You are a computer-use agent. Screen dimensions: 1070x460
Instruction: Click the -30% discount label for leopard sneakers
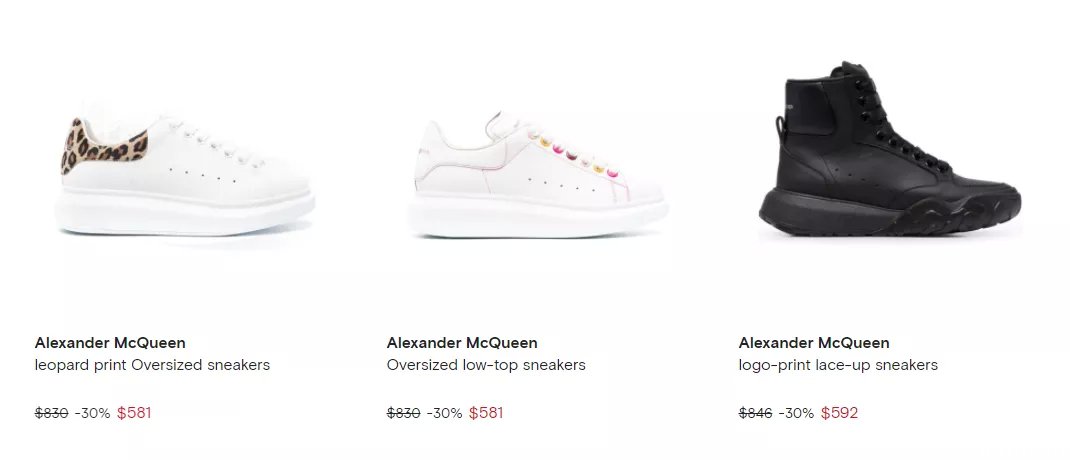92,413
